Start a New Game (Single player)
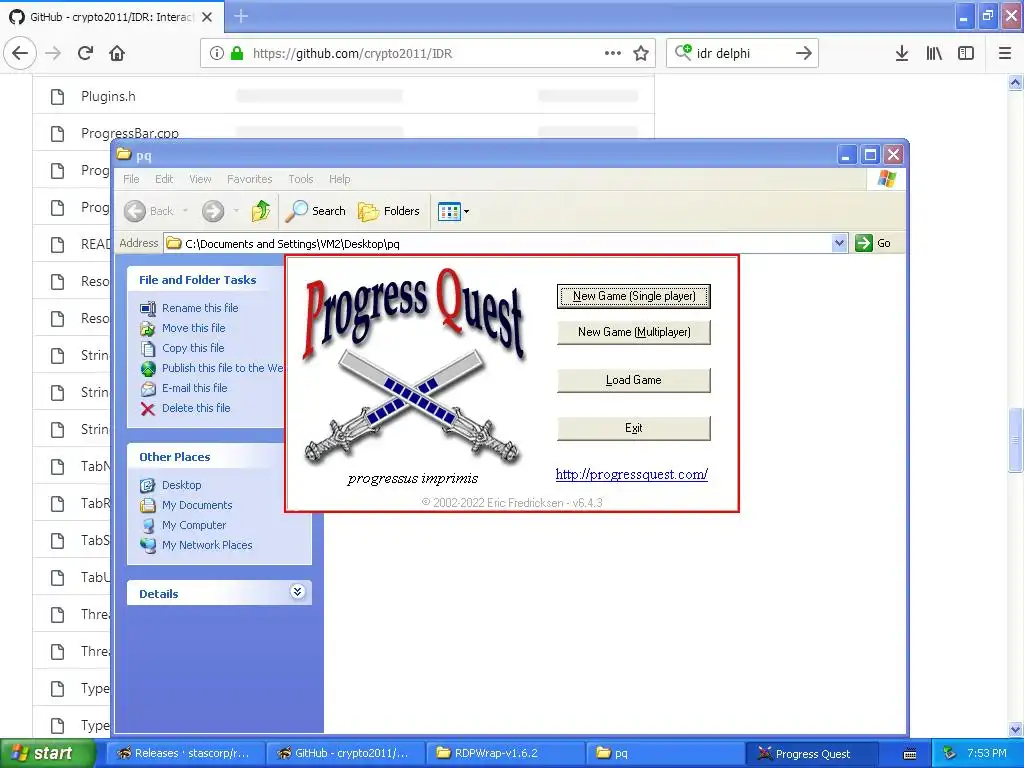1024x768 pixels. [633, 296]
